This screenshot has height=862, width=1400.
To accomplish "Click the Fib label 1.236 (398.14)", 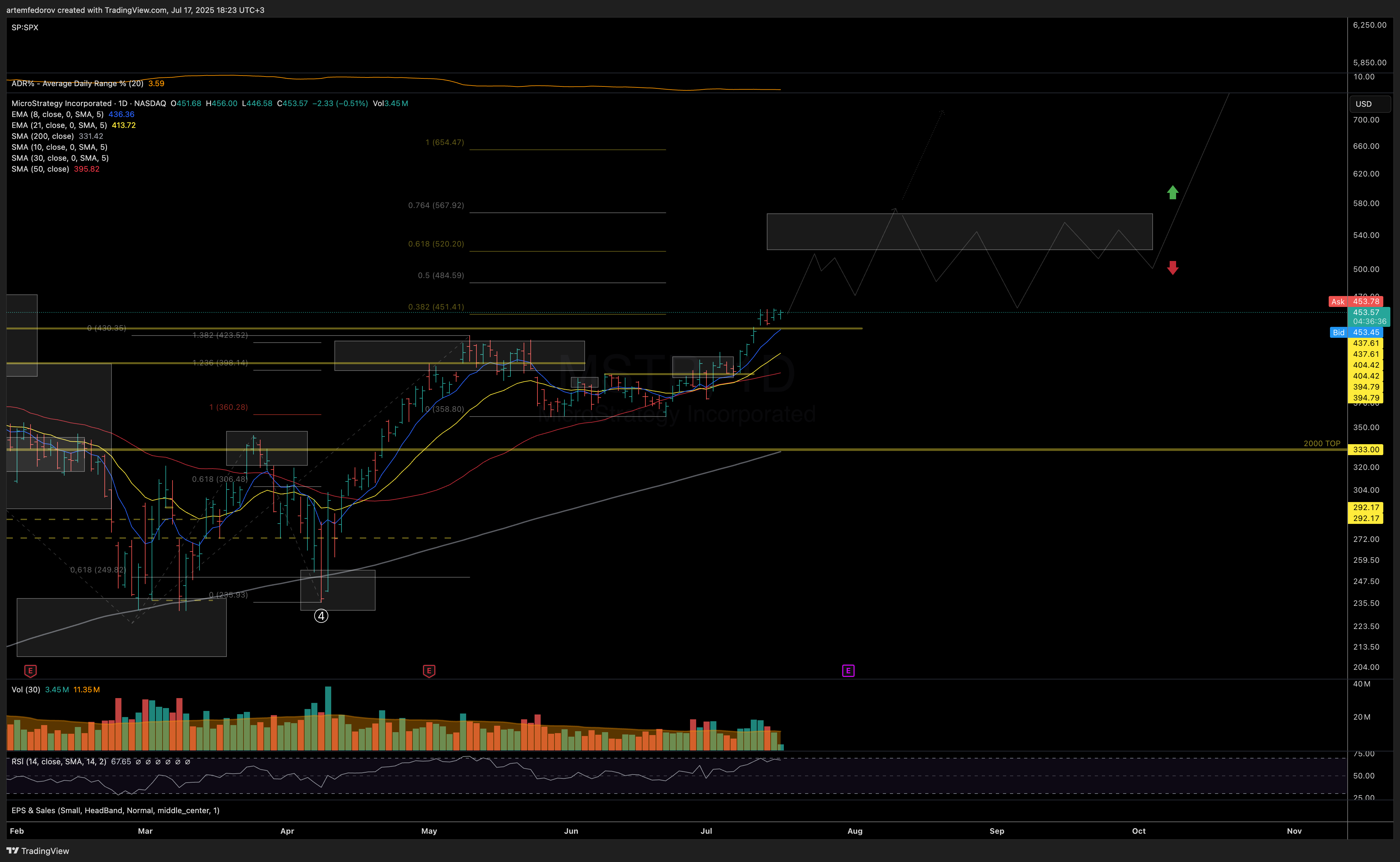I will coord(220,363).
